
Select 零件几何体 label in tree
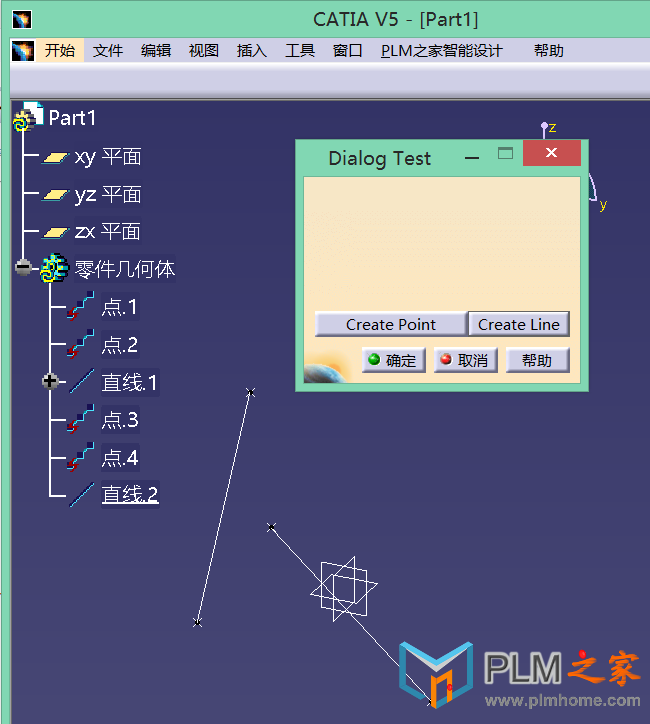click(x=125, y=269)
